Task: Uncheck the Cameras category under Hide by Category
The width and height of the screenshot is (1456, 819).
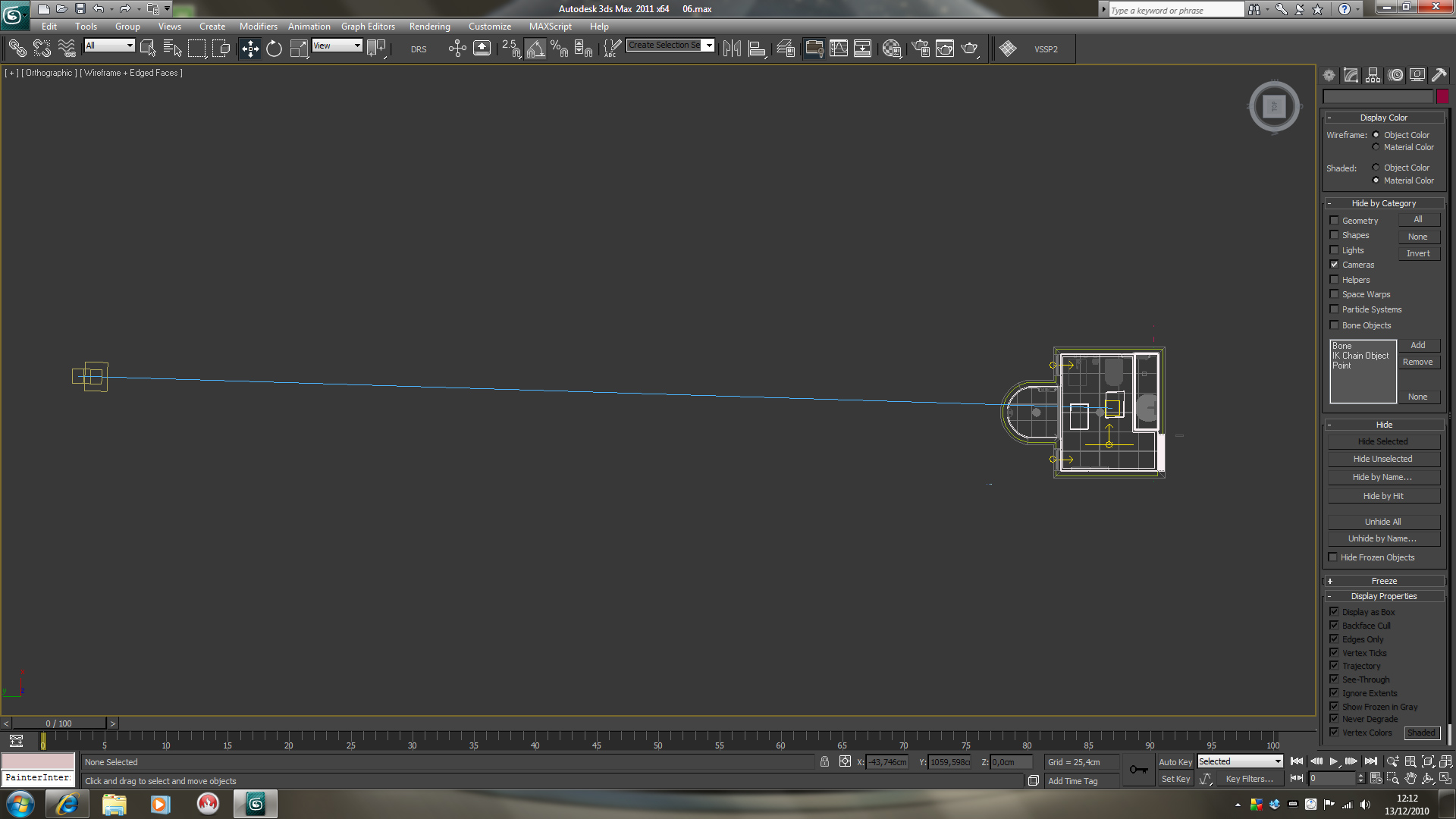Action: (x=1335, y=264)
